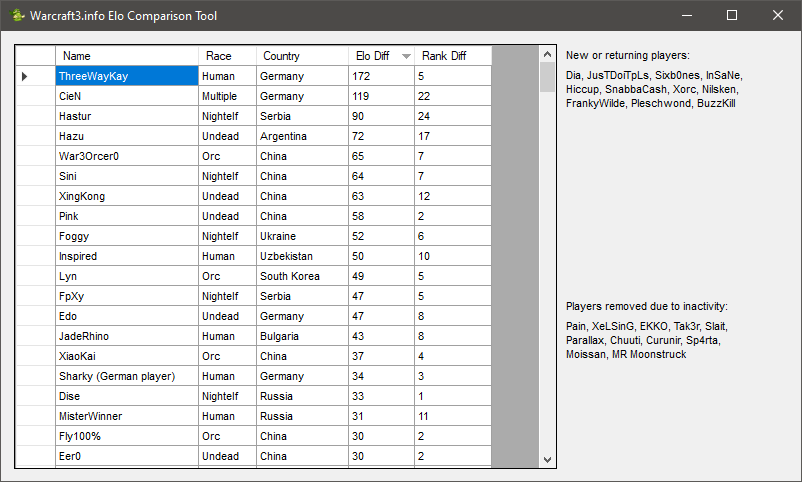
Task: Click the scrollbar up arrow
Action: pyautogui.click(x=547, y=54)
